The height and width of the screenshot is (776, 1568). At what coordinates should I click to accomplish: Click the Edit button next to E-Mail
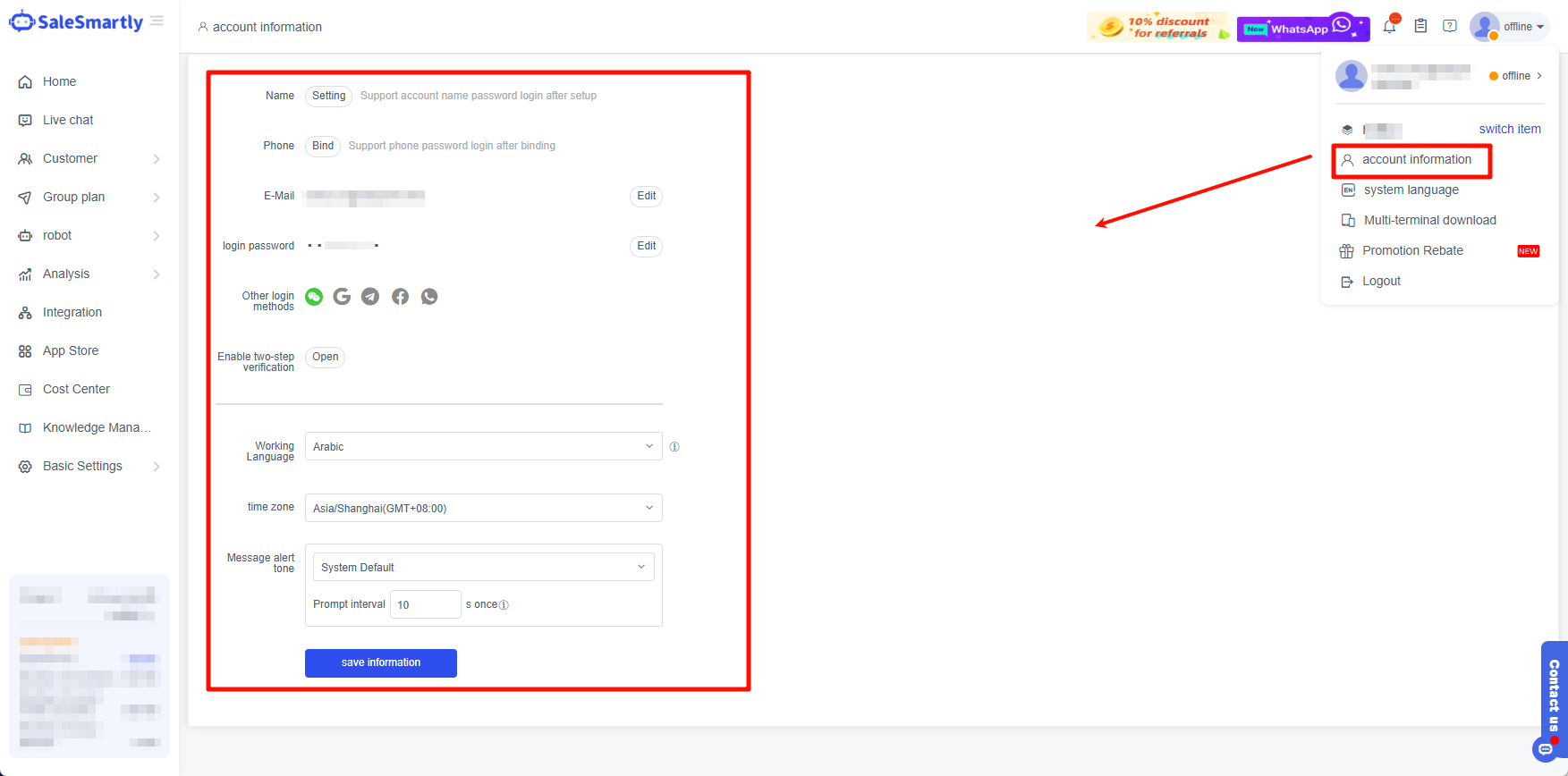point(646,196)
